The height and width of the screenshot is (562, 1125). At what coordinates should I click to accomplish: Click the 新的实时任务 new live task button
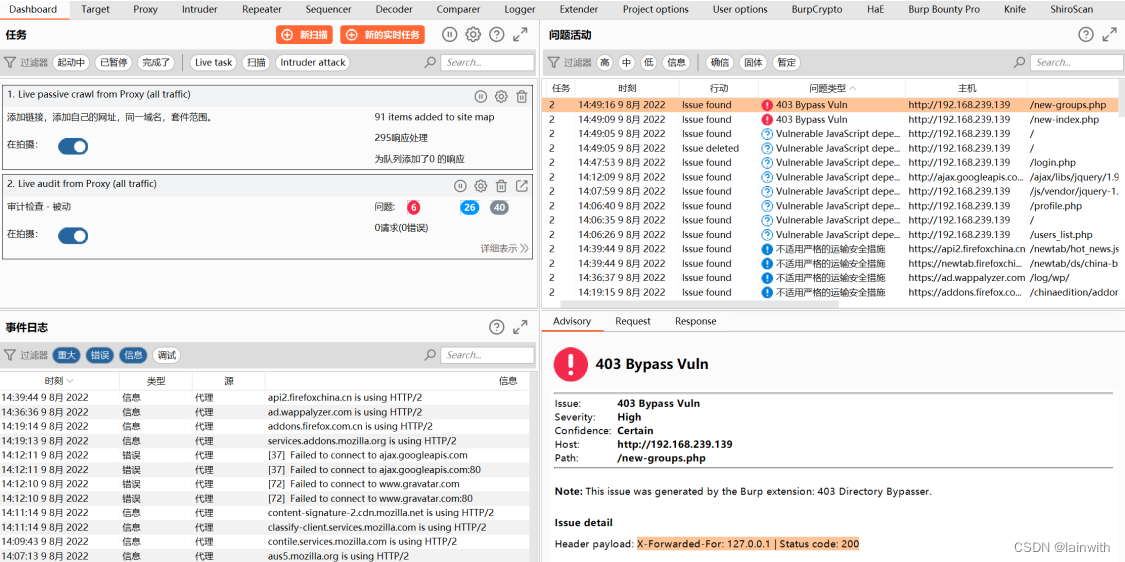(x=382, y=35)
